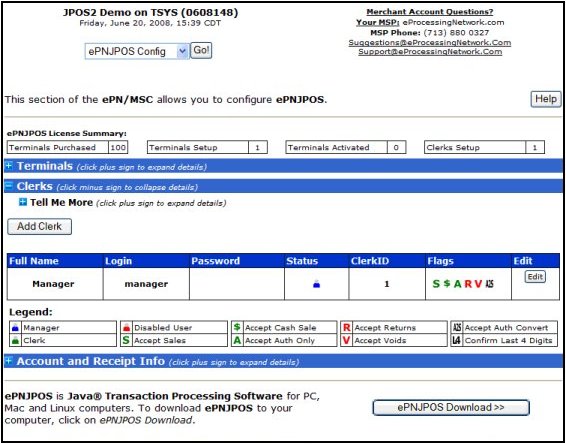Click Accept Sales S icon in legend

tap(126, 340)
